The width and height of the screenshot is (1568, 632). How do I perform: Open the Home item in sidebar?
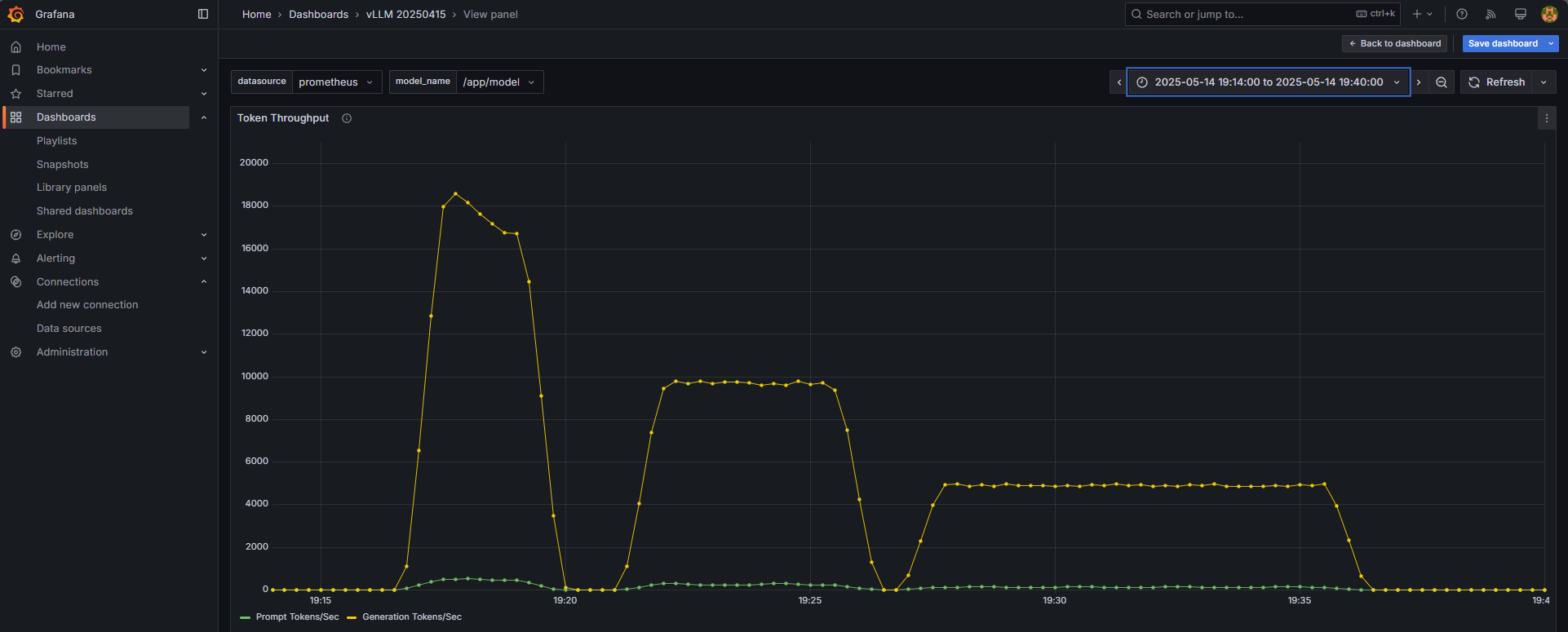pyautogui.click(x=51, y=47)
